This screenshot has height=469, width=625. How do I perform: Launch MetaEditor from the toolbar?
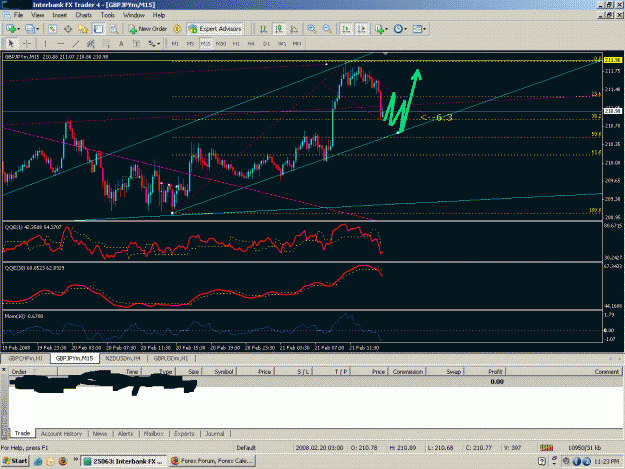177,29
